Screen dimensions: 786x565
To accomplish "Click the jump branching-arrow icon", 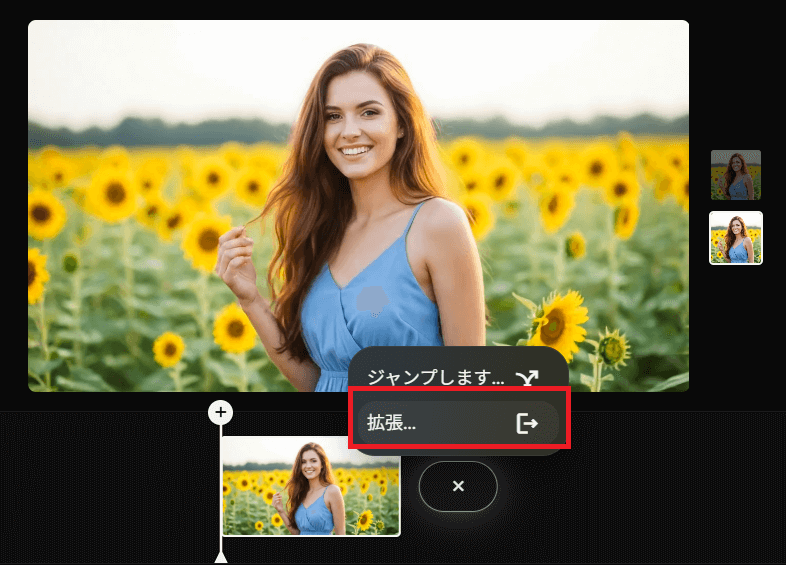I will pyautogui.click(x=527, y=378).
